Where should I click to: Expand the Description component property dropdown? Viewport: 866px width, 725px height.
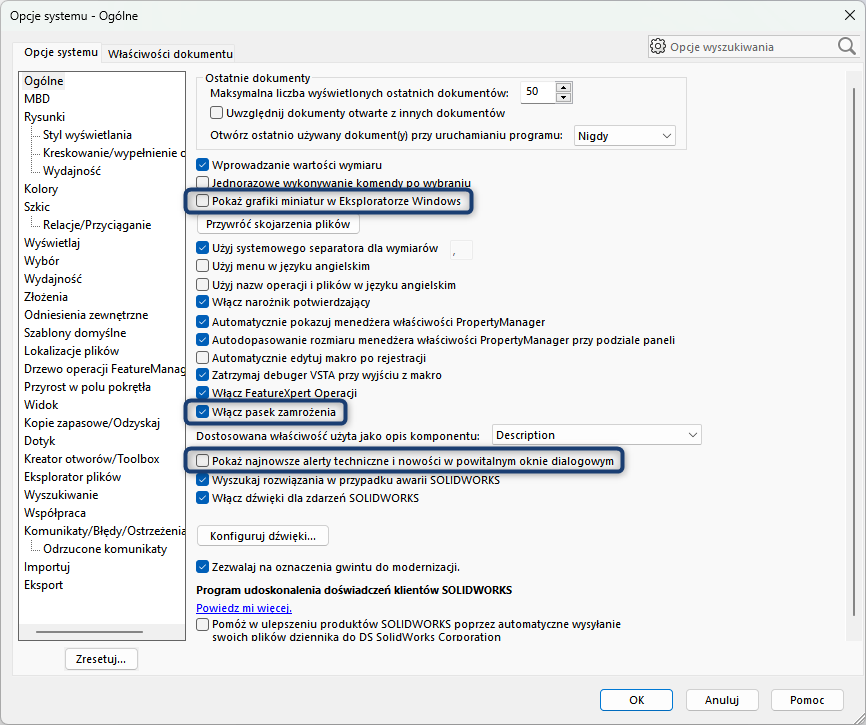point(597,435)
